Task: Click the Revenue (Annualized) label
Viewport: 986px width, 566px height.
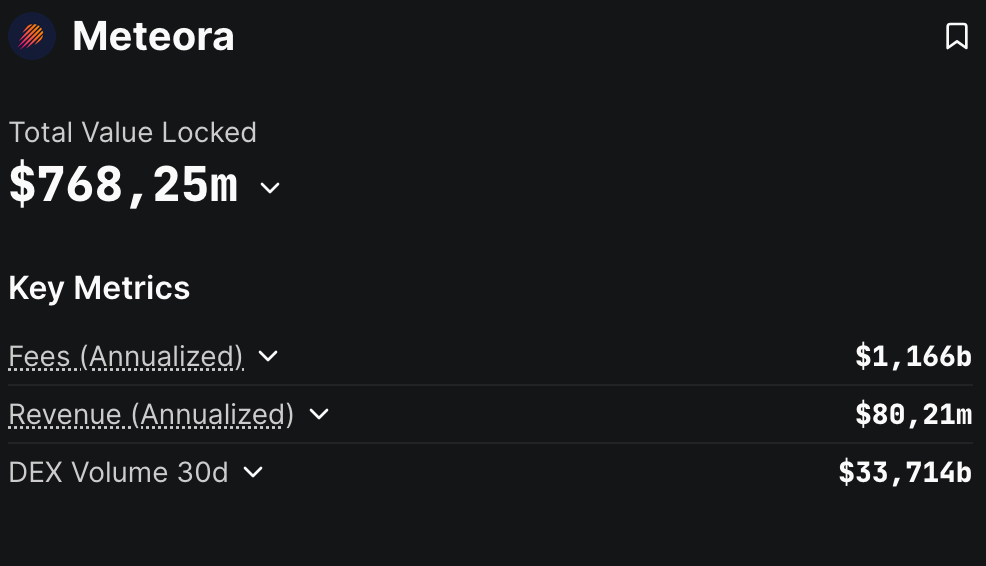Action: coord(151,414)
